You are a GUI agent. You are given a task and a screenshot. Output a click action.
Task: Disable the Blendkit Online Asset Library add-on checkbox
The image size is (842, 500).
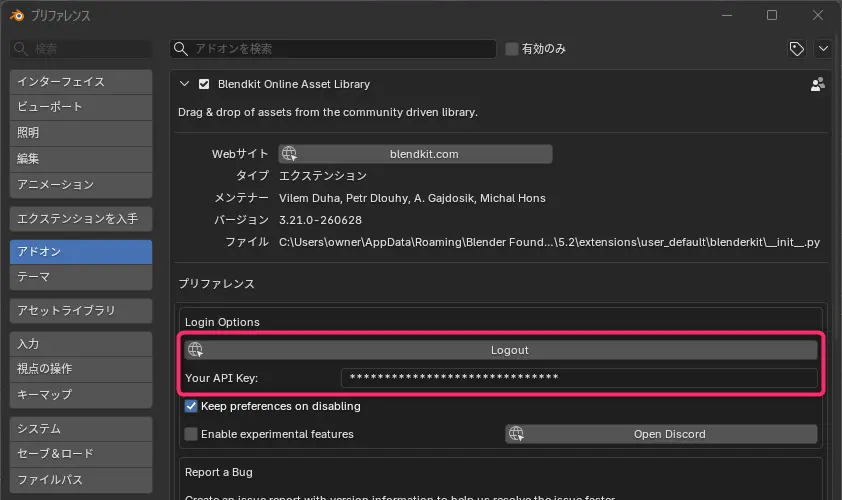coord(204,84)
